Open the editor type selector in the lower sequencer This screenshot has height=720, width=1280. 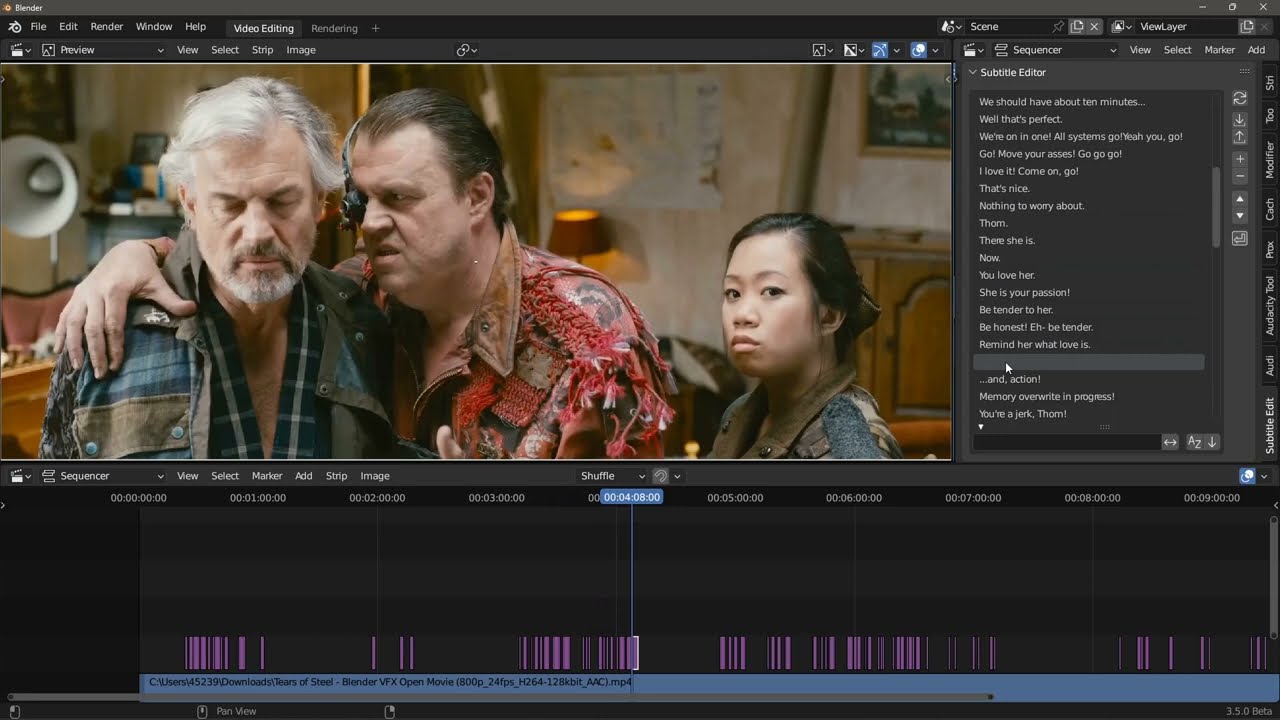tap(20, 476)
